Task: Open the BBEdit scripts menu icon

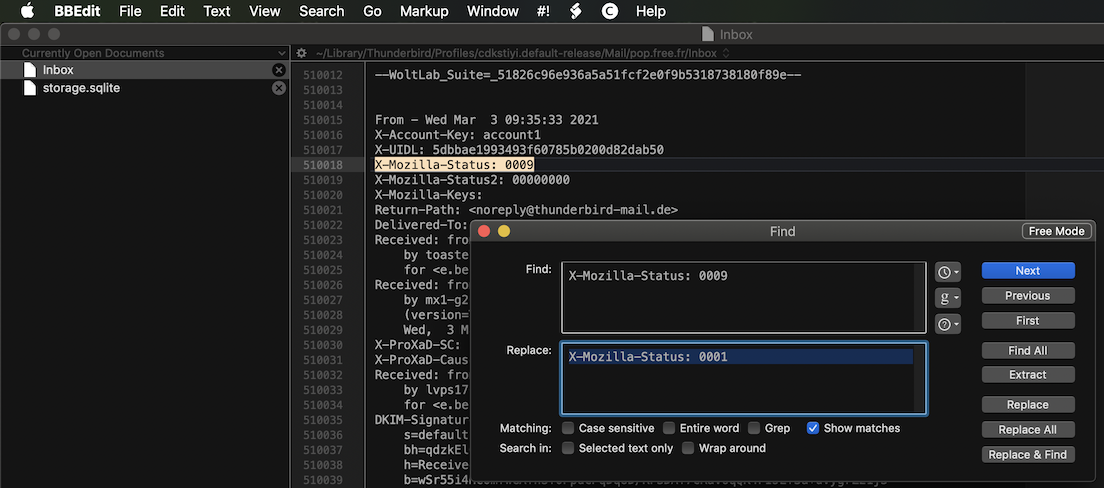Action: (x=575, y=11)
